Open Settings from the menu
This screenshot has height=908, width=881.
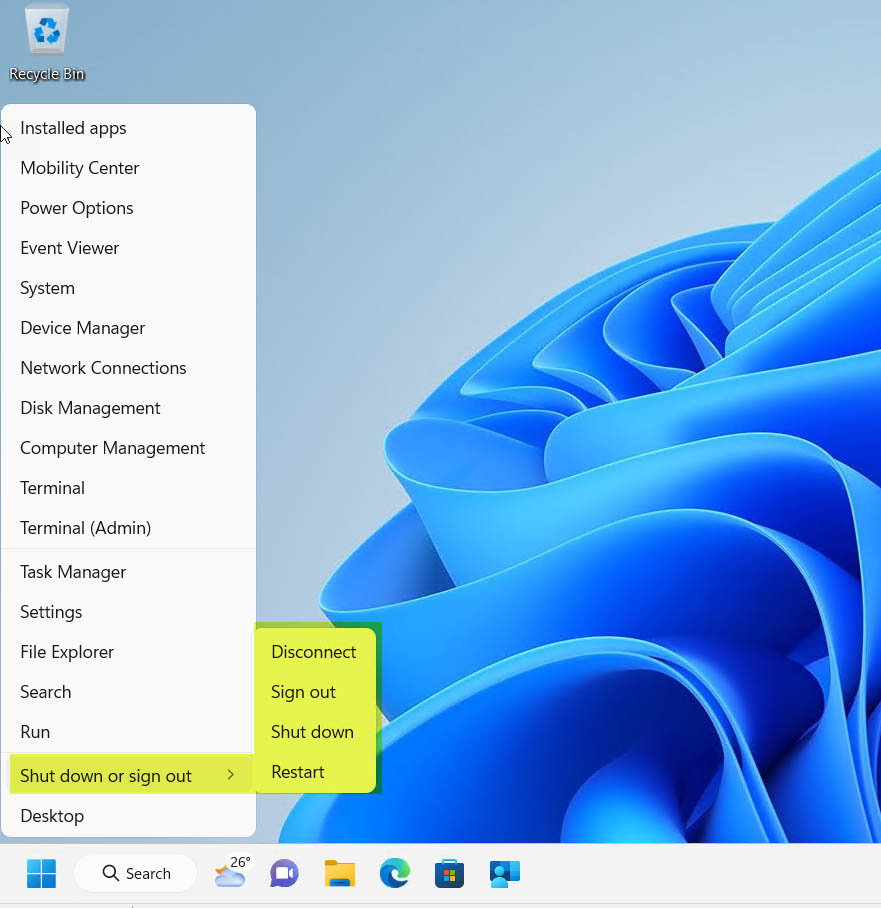point(51,611)
